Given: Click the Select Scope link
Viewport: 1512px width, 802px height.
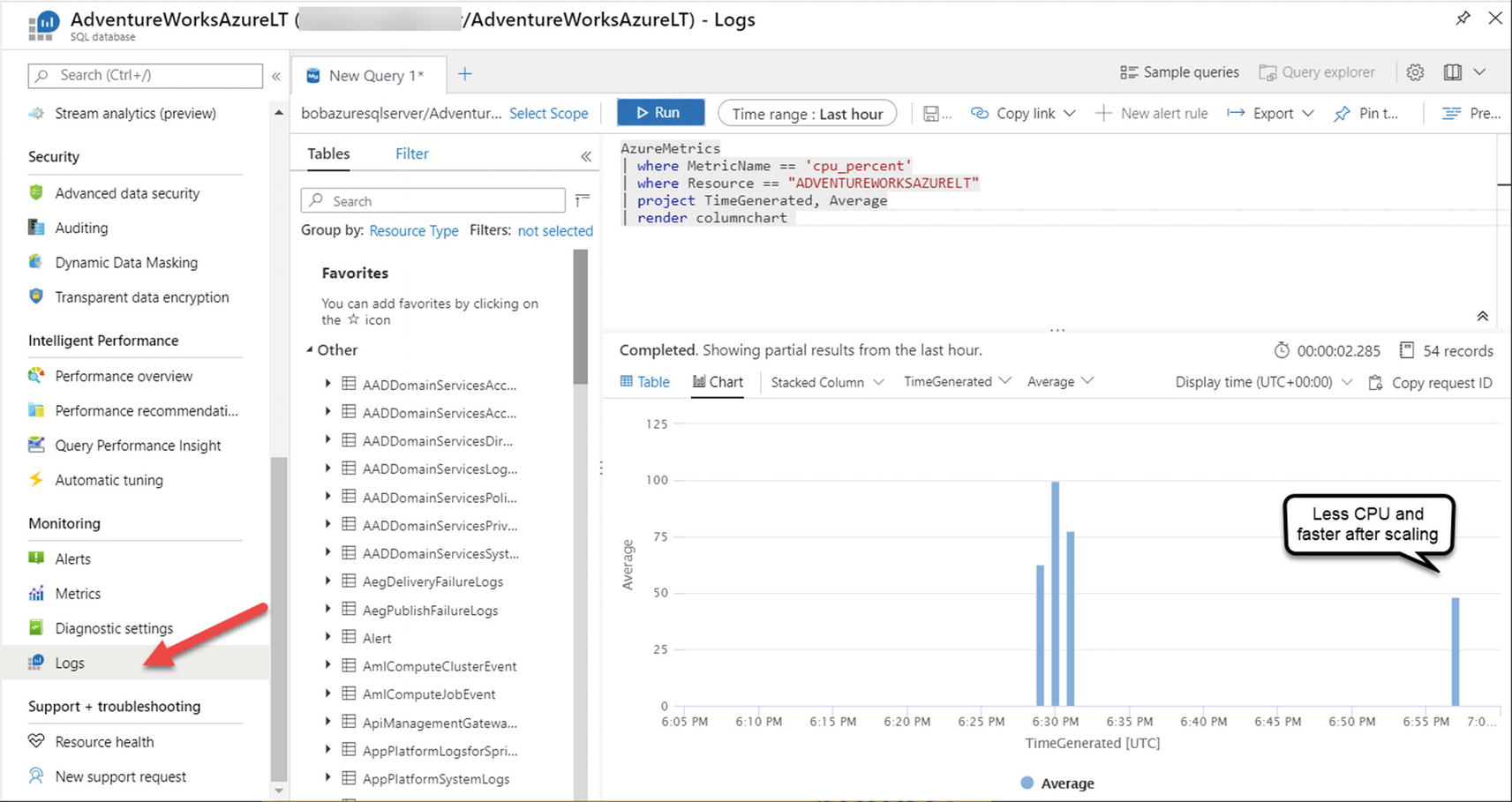Looking at the screenshot, I should [x=548, y=113].
